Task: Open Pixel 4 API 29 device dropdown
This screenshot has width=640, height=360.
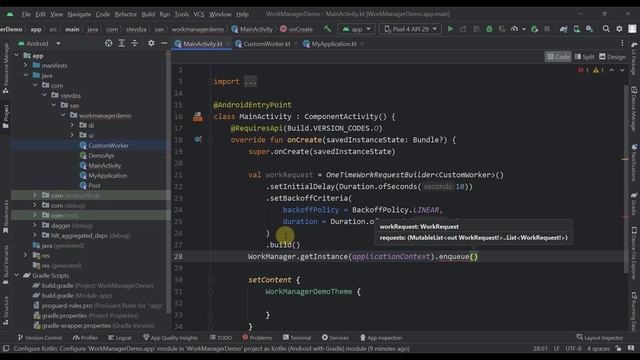Action: click(411, 29)
